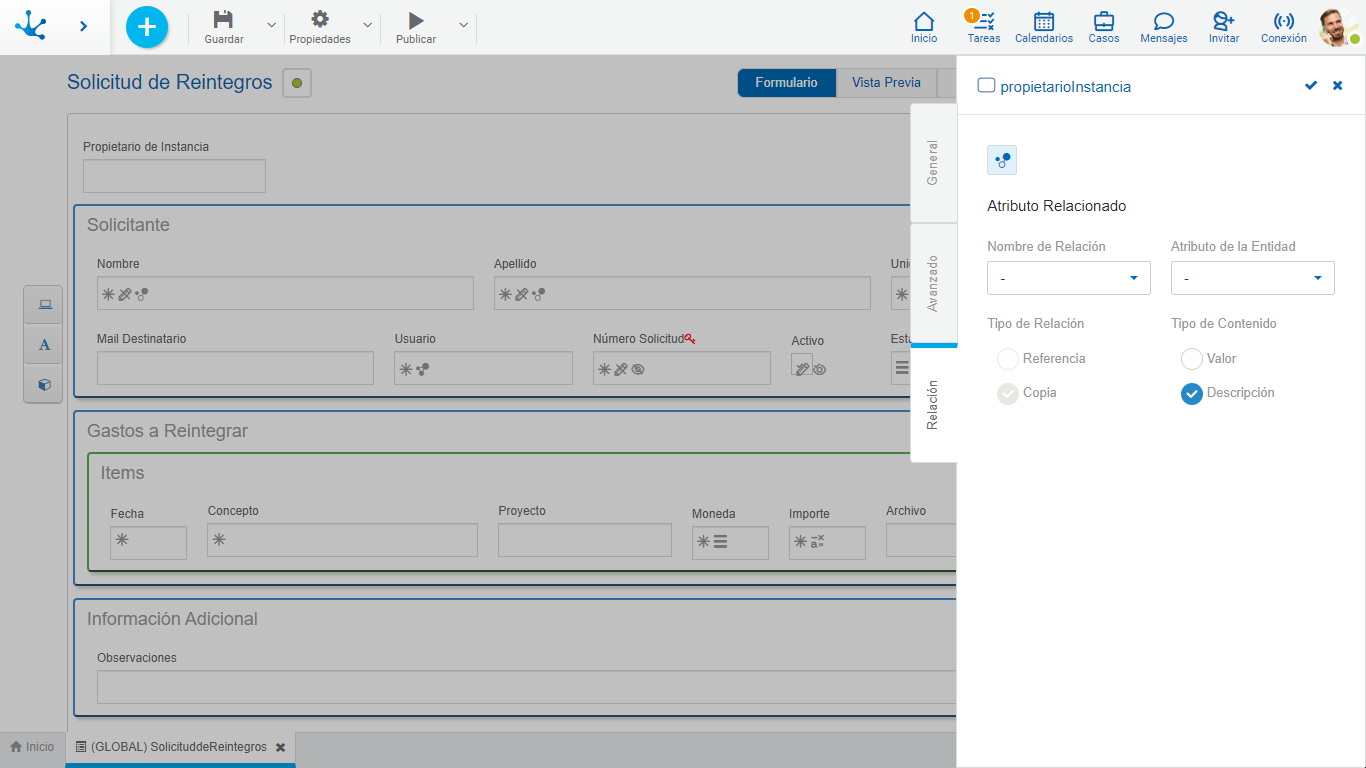
Task: Click the Conexión status icon
Action: pyautogui.click(x=1283, y=22)
